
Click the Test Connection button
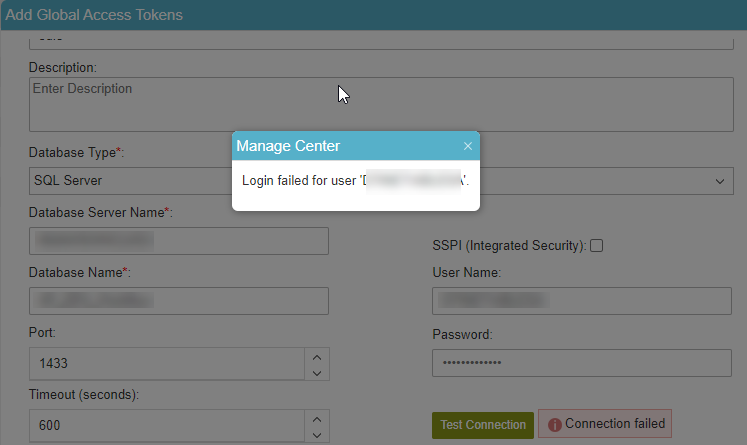(483, 425)
